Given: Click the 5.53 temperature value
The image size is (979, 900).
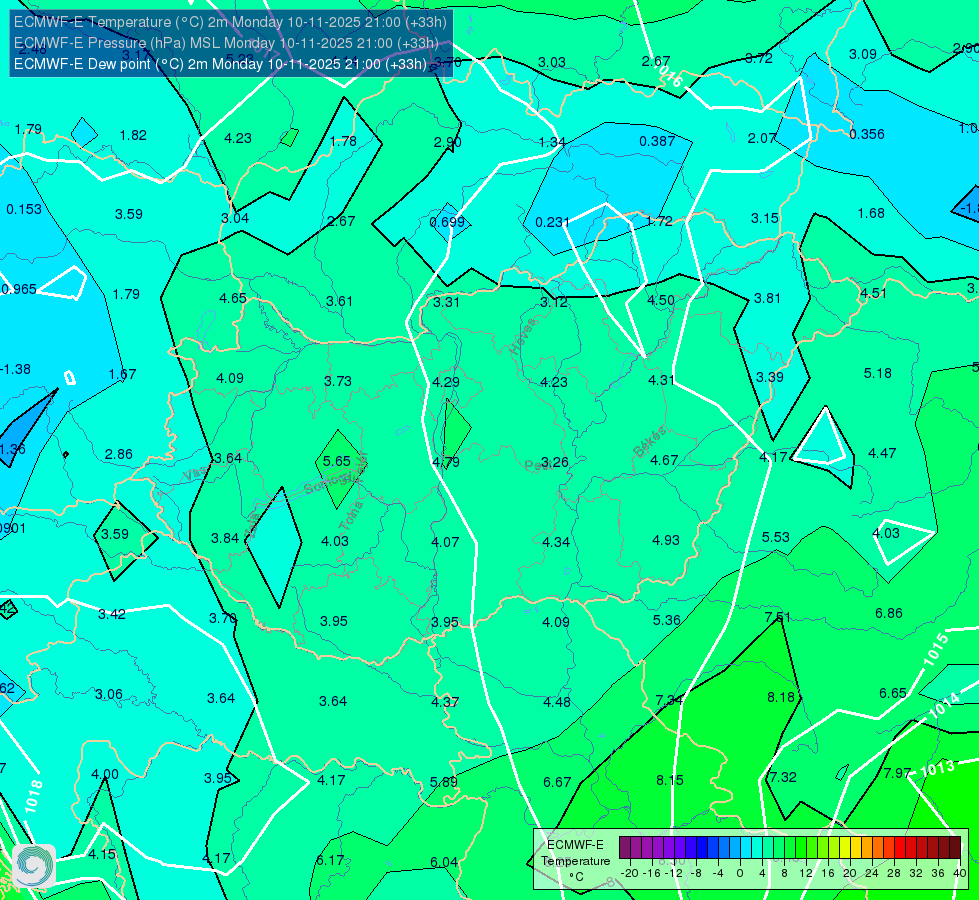Looking at the screenshot, I should 775,537.
